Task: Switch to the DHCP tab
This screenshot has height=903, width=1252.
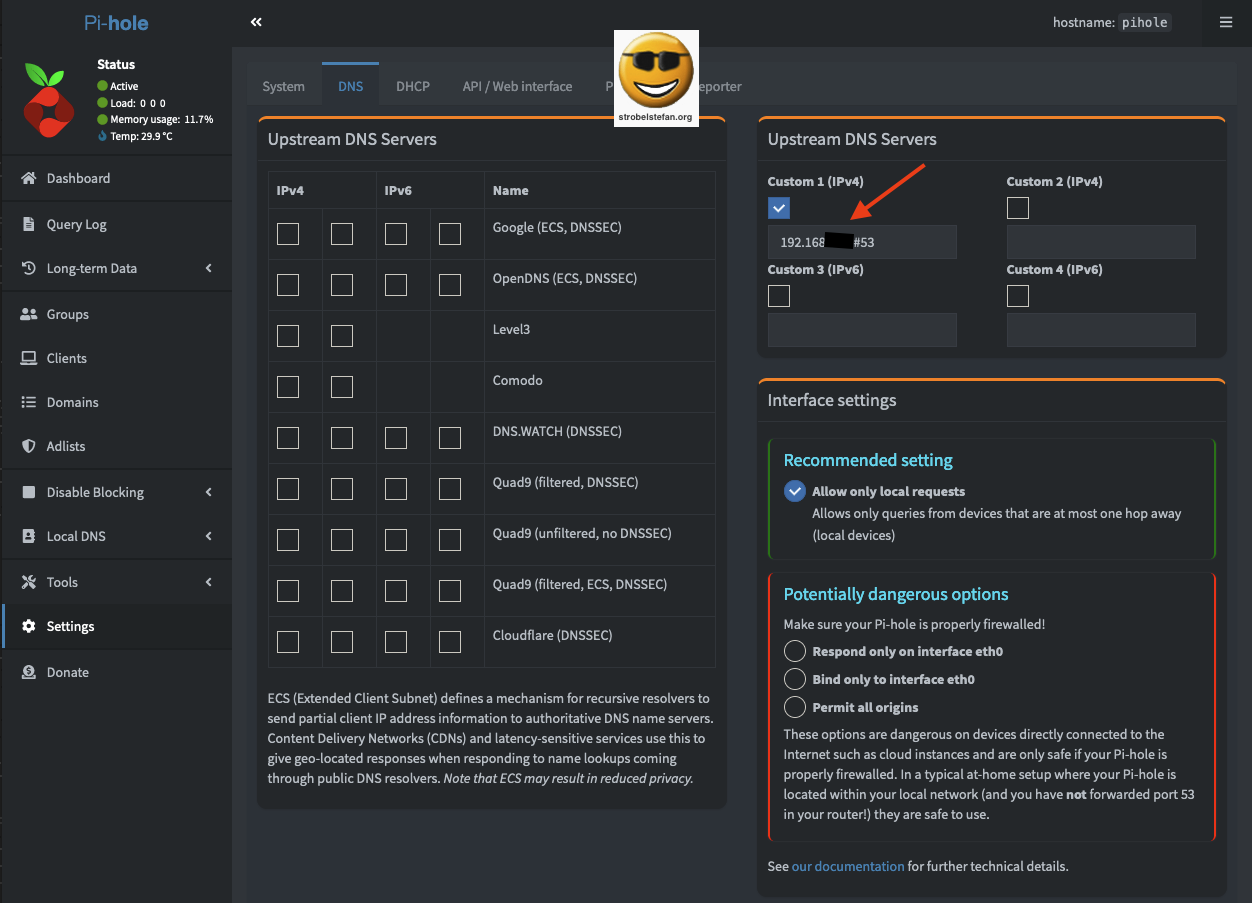Action: pos(412,86)
